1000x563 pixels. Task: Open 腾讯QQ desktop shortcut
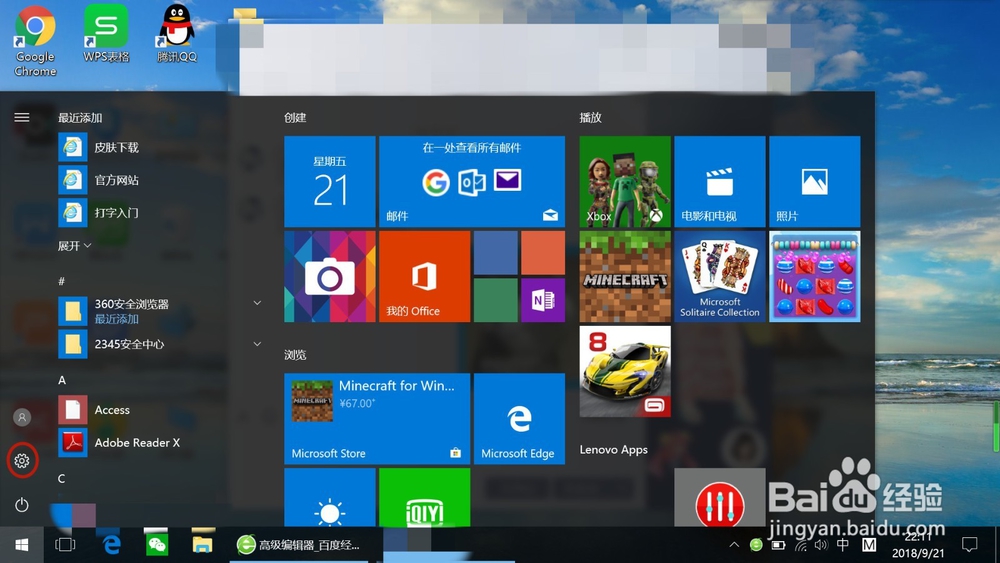[x=177, y=34]
